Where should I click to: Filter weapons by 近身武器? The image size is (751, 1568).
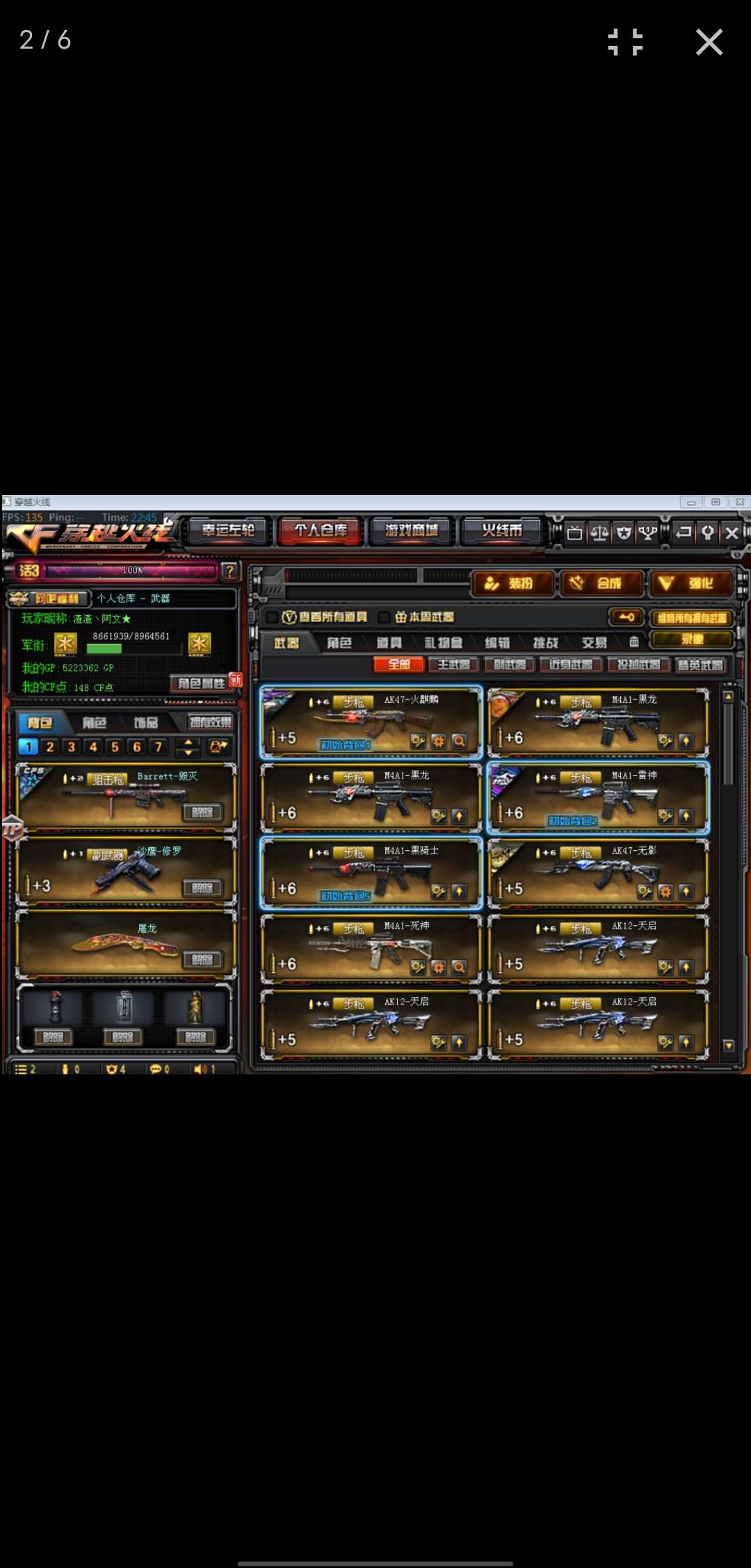pyautogui.click(x=571, y=665)
